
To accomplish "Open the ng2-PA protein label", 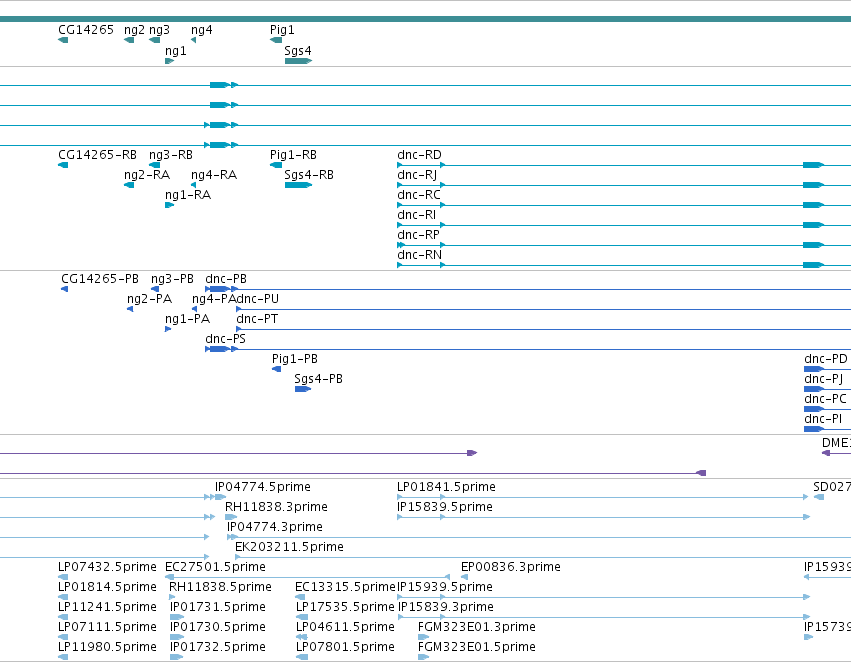I will (x=149, y=299).
